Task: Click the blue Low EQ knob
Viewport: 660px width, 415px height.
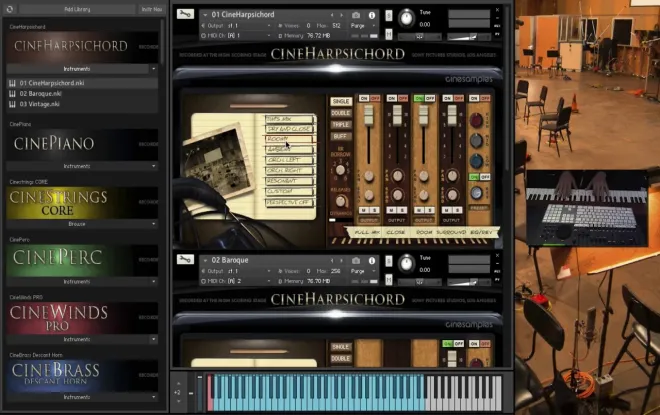Action: coord(476,161)
